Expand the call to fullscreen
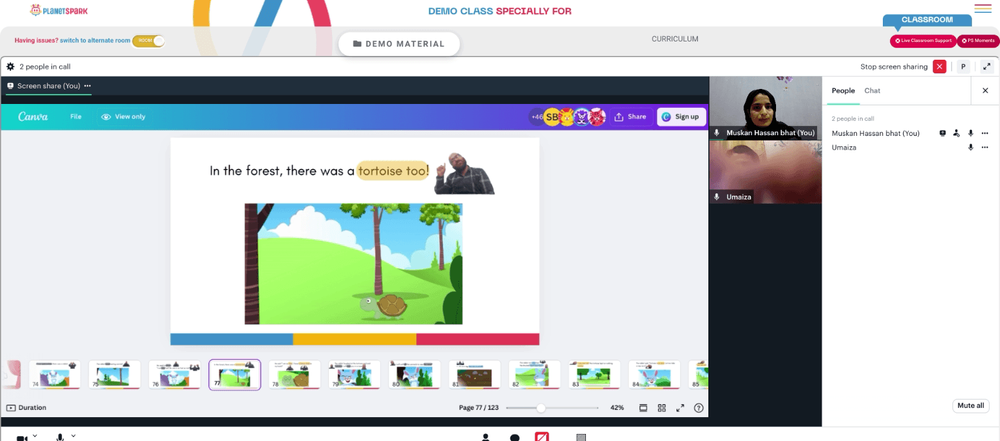Viewport: 1000px width, 441px height. click(x=987, y=66)
